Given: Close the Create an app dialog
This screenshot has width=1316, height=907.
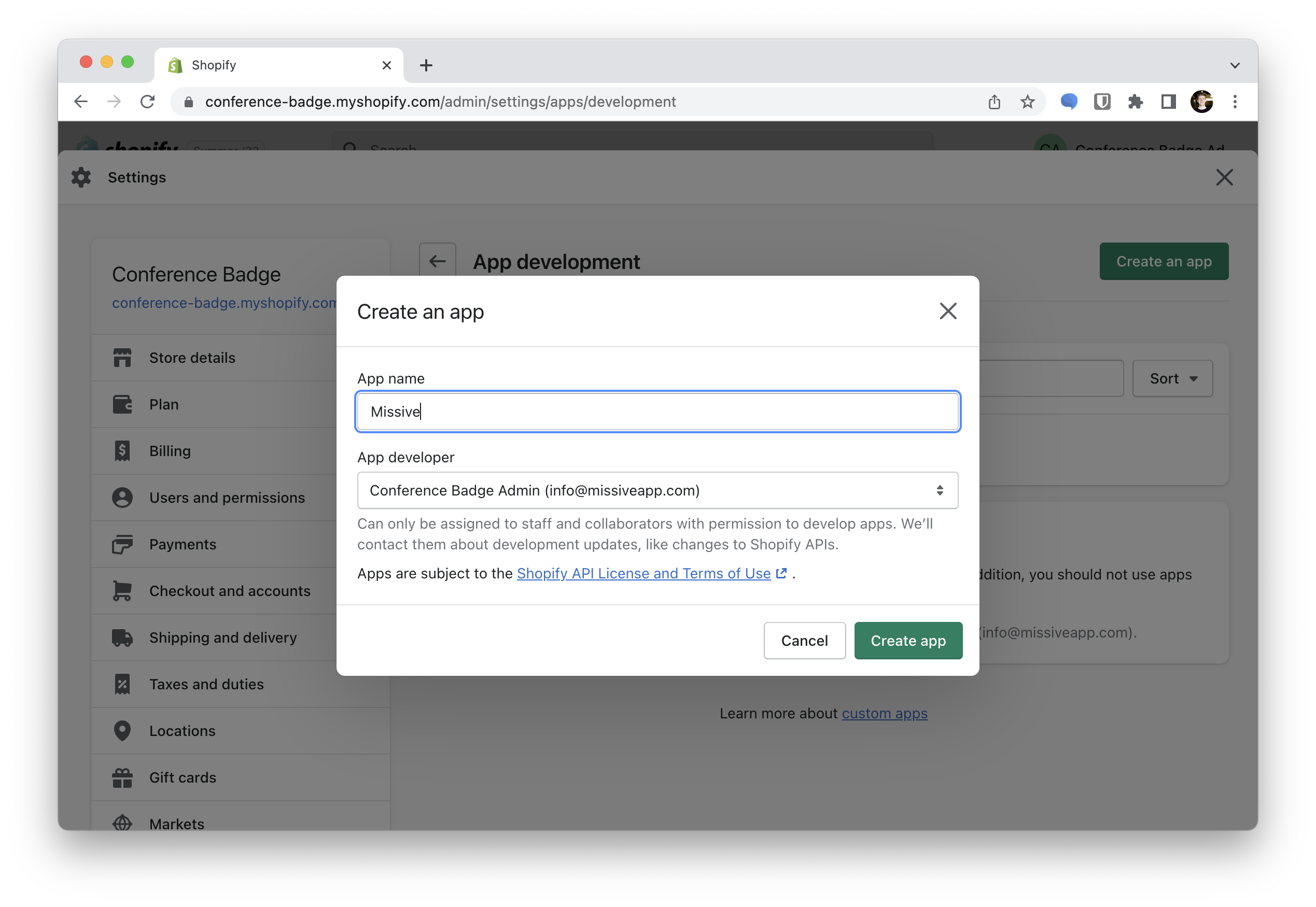Looking at the screenshot, I should [948, 311].
